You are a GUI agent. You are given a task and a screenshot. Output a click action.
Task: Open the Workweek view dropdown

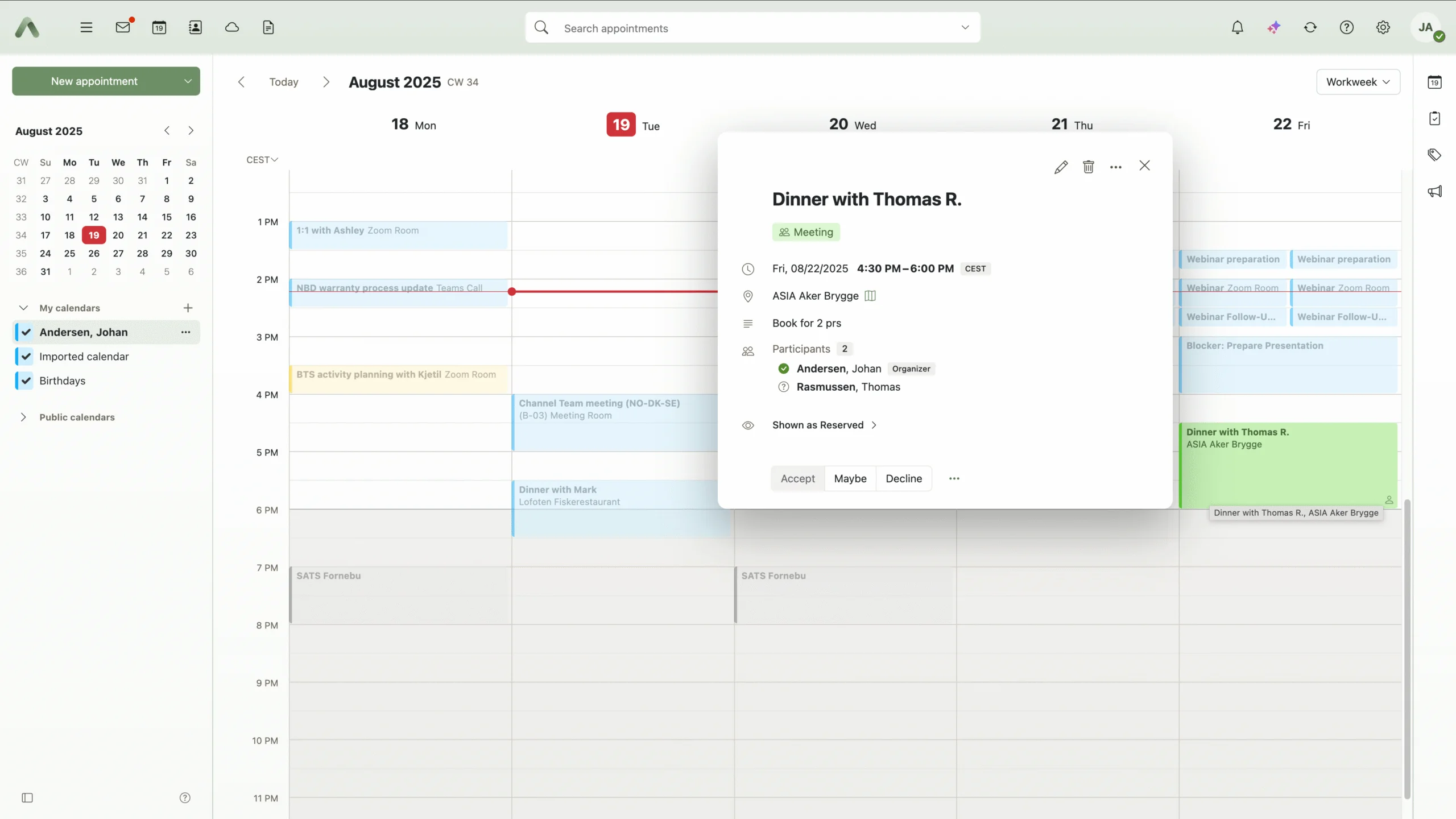click(1358, 82)
